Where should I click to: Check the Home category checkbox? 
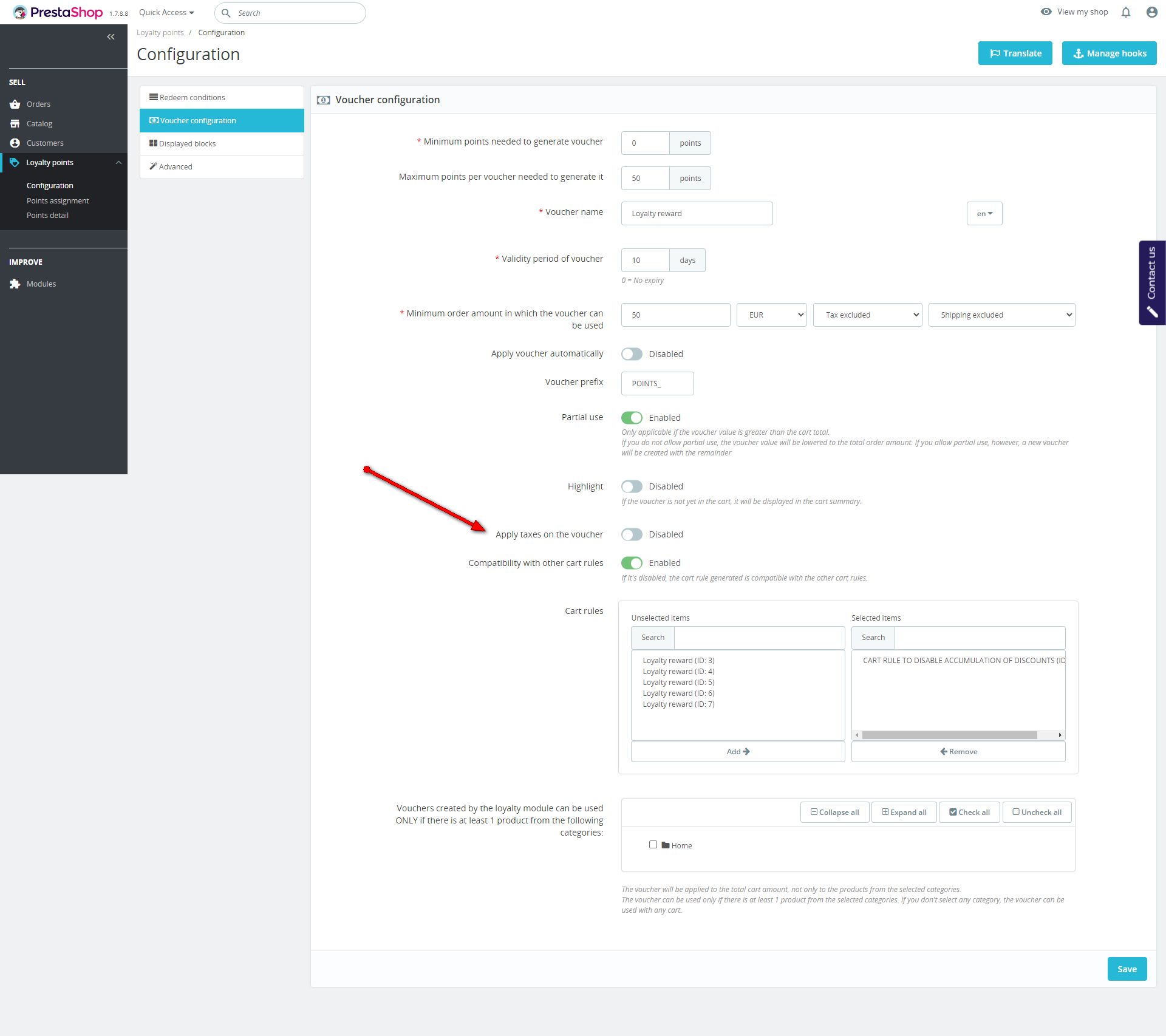(x=653, y=845)
